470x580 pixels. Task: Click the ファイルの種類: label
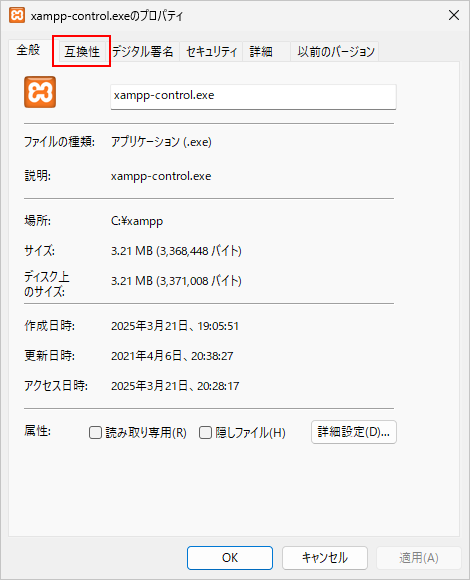(59, 142)
